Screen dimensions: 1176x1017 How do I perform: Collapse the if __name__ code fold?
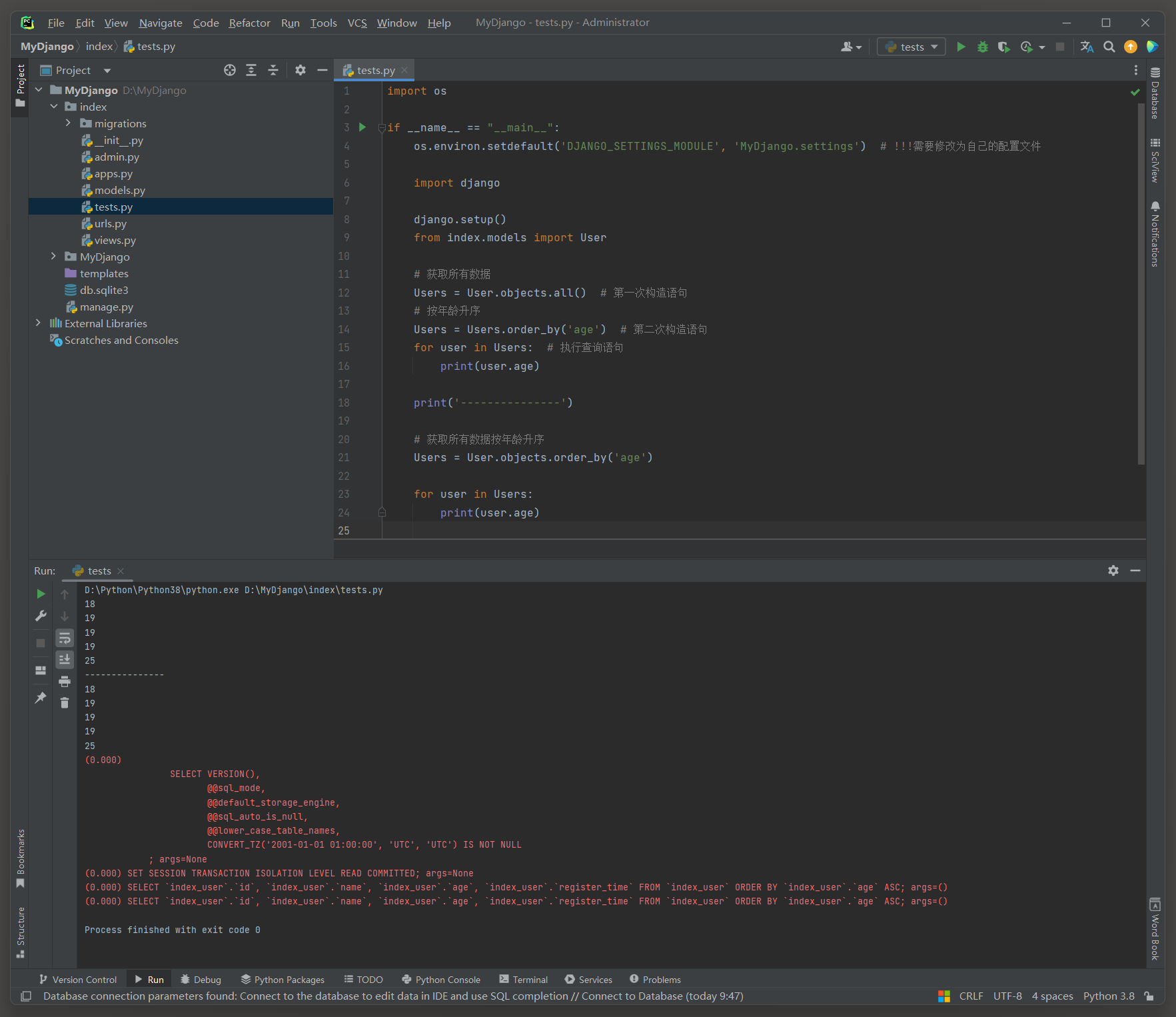[x=382, y=127]
